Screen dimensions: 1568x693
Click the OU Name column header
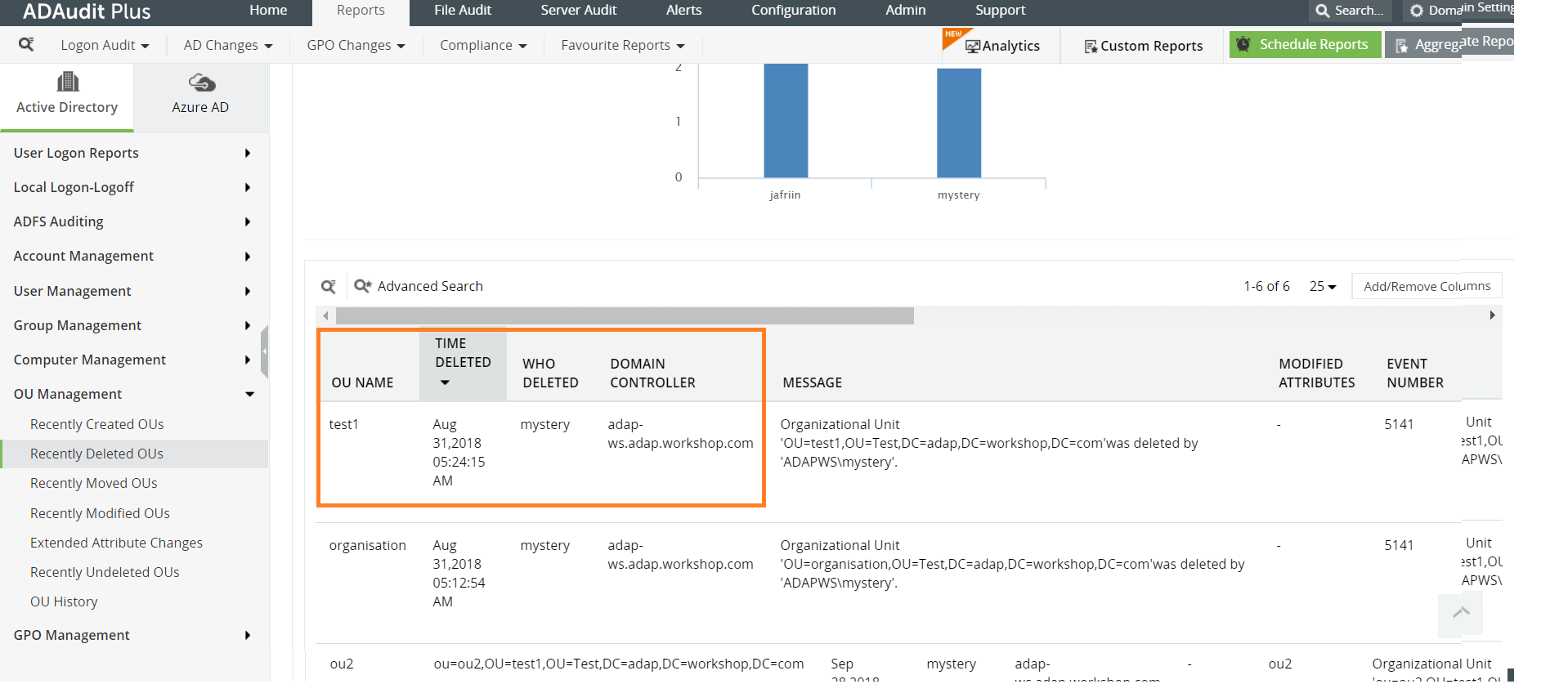[362, 382]
